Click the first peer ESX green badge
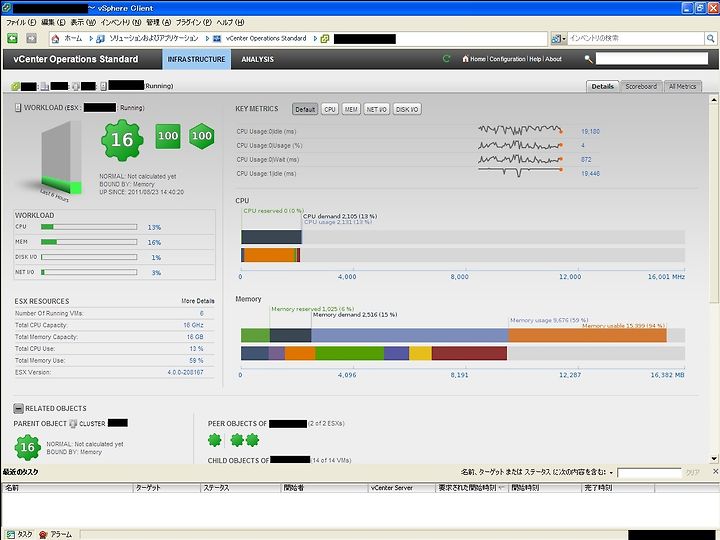The image size is (720, 540). pos(214,440)
